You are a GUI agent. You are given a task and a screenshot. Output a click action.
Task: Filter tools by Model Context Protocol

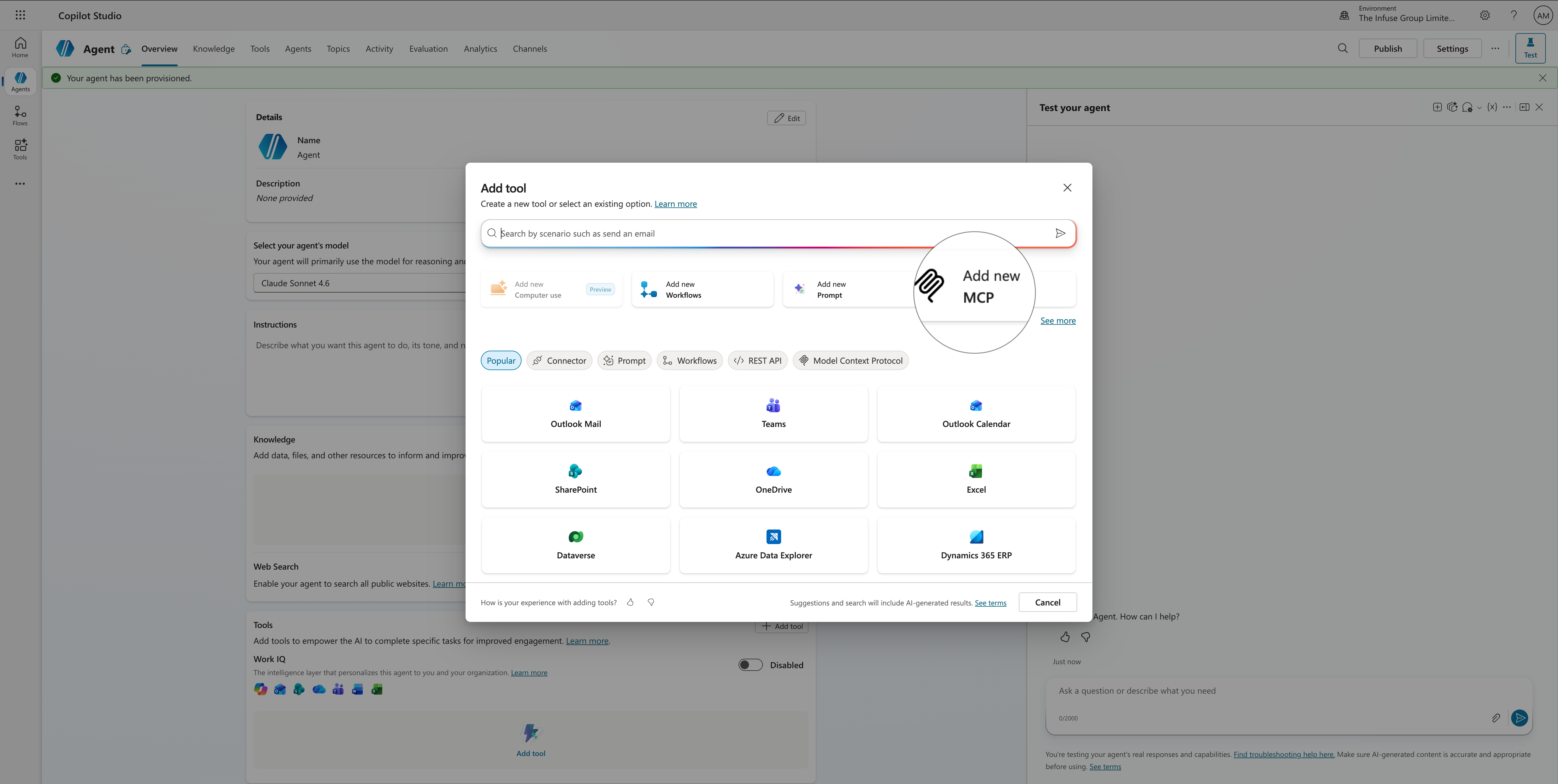coord(851,360)
